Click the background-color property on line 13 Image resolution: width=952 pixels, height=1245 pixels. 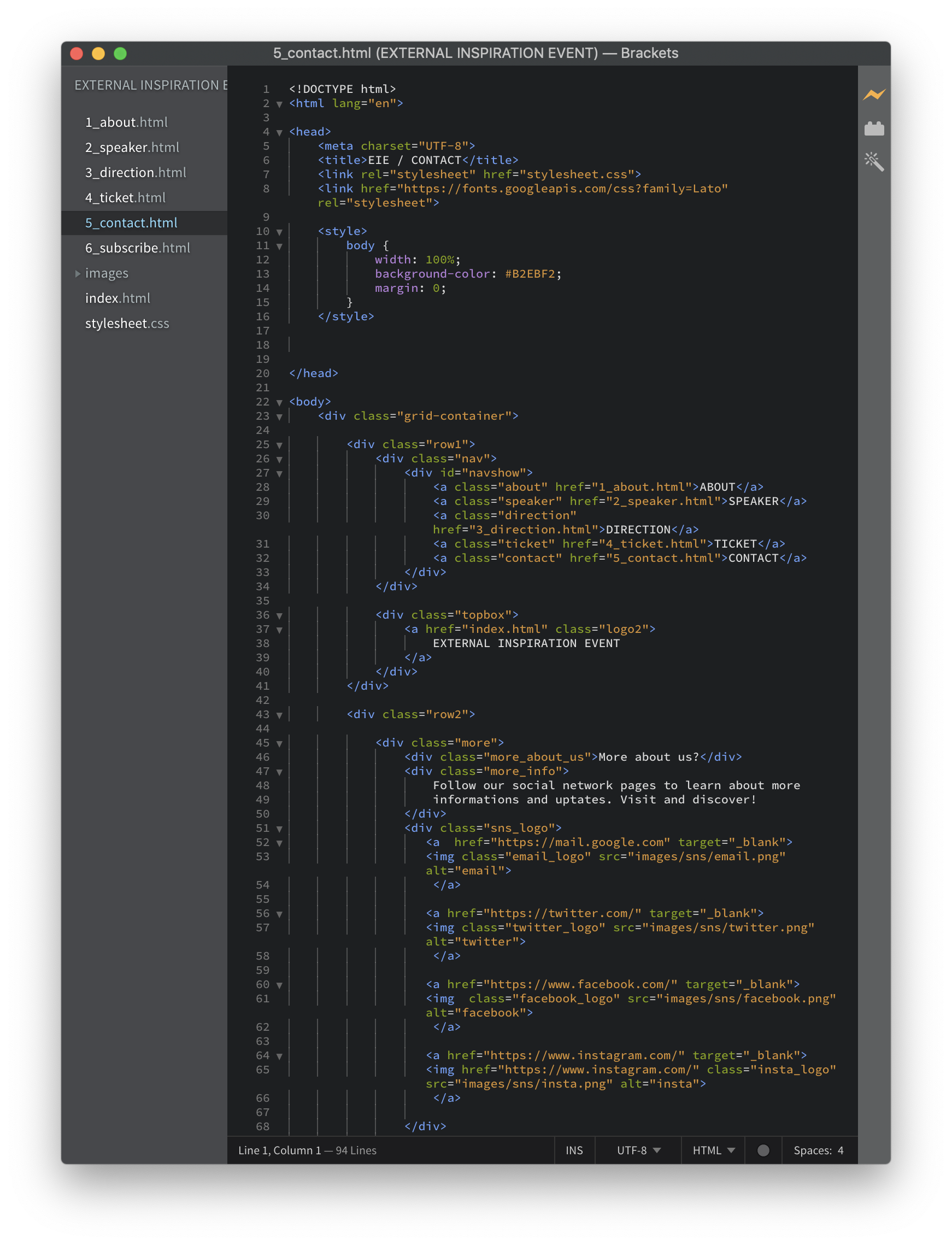[432, 274]
